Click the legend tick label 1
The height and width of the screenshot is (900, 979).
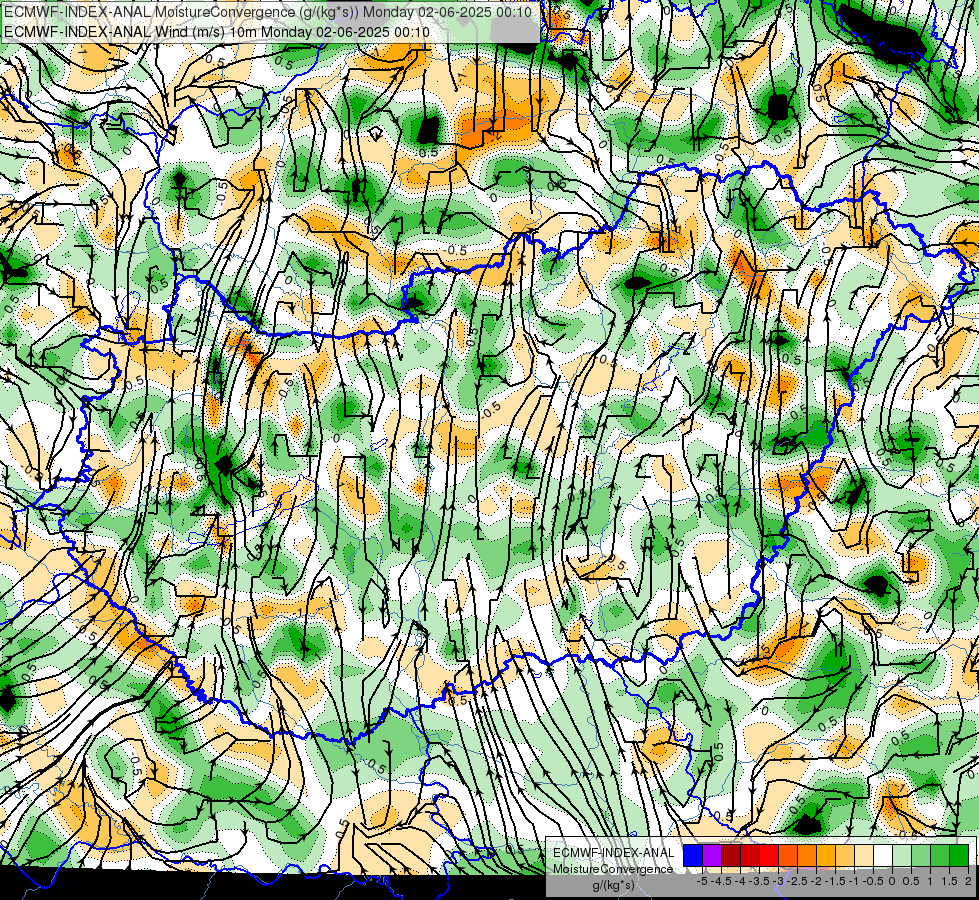pos(930,881)
